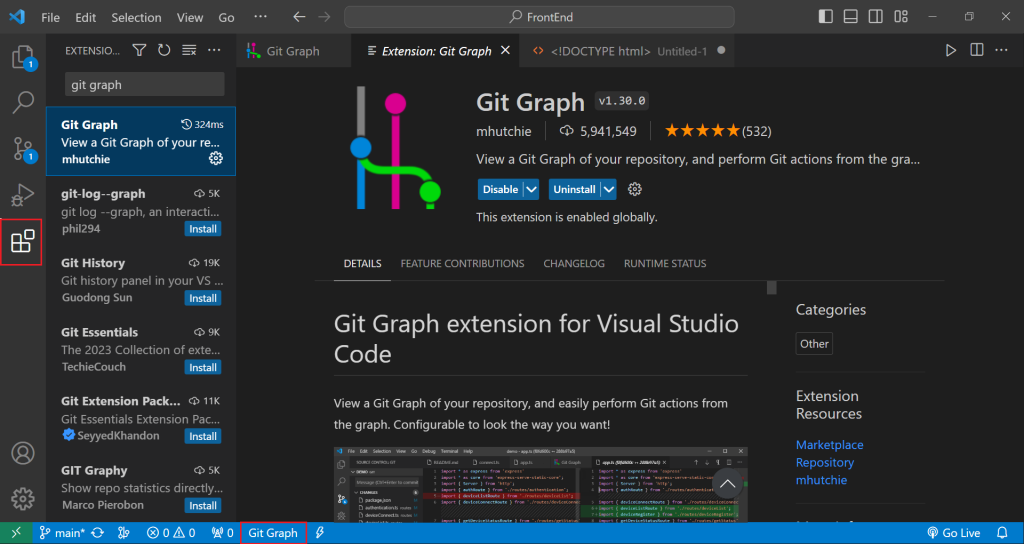
Task: Click the ports forwarded status item
Action: coord(222,533)
